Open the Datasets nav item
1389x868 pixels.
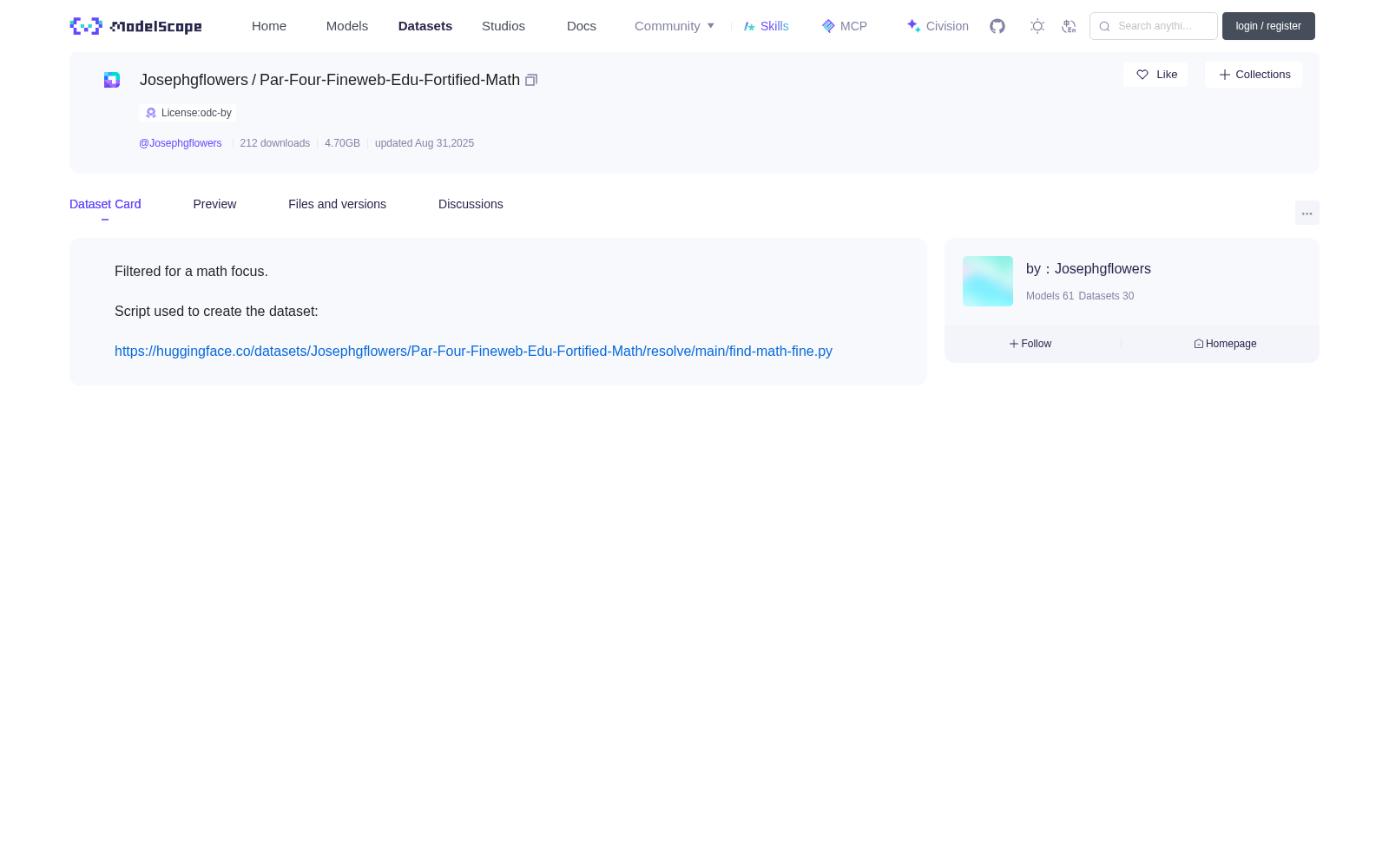point(425,26)
